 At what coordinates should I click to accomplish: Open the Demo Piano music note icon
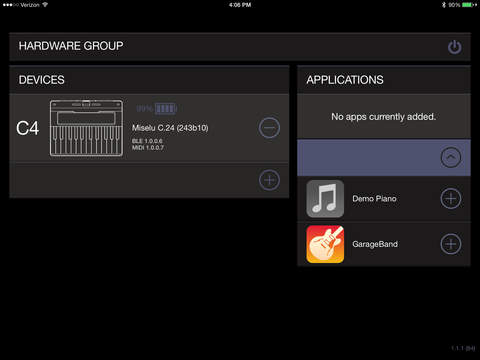pyautogui.click(x=325, y=199)
